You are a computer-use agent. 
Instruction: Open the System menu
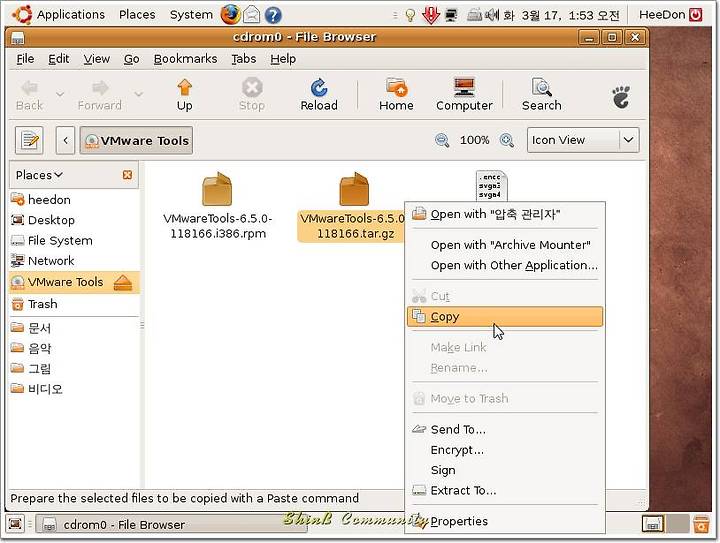click(191, 15)
